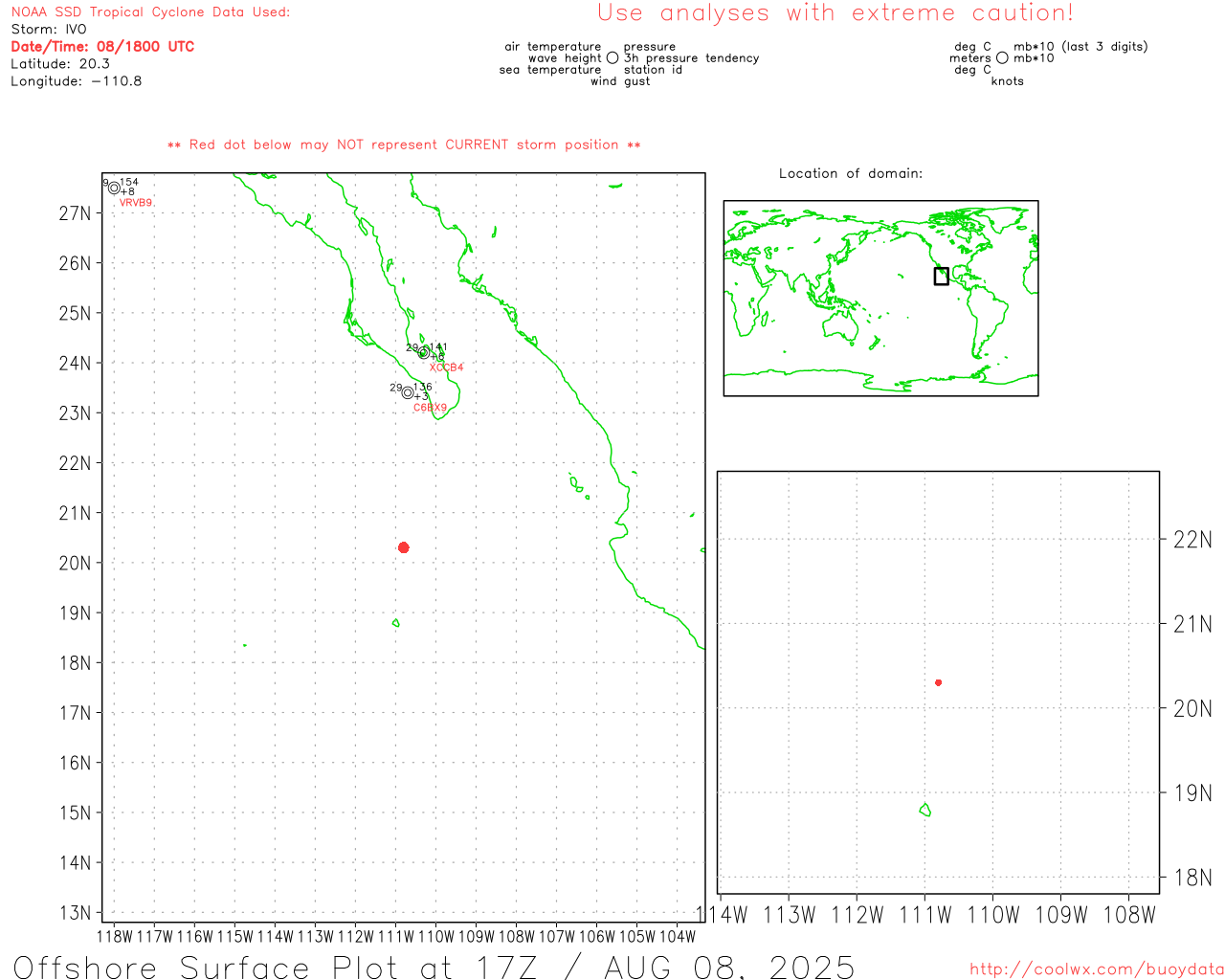This screenshot has width=1225, height=980.
Task: Click the XCCB4 station circle marker
Action: (x=424, y=352)
